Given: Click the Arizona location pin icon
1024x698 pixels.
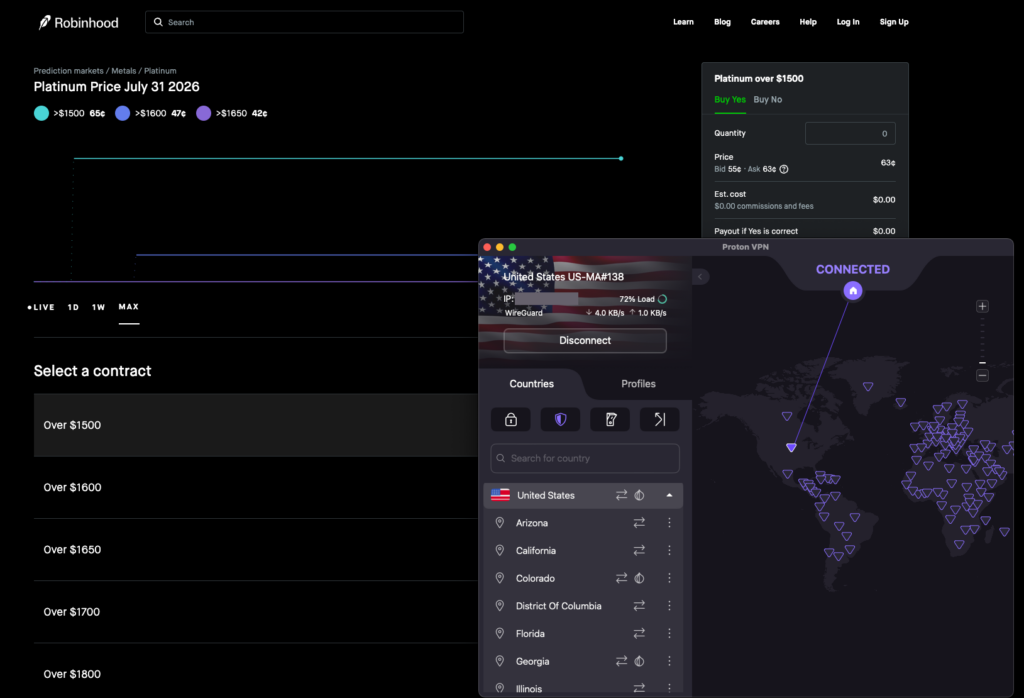Looking at the screenshot, I should 500,523.
